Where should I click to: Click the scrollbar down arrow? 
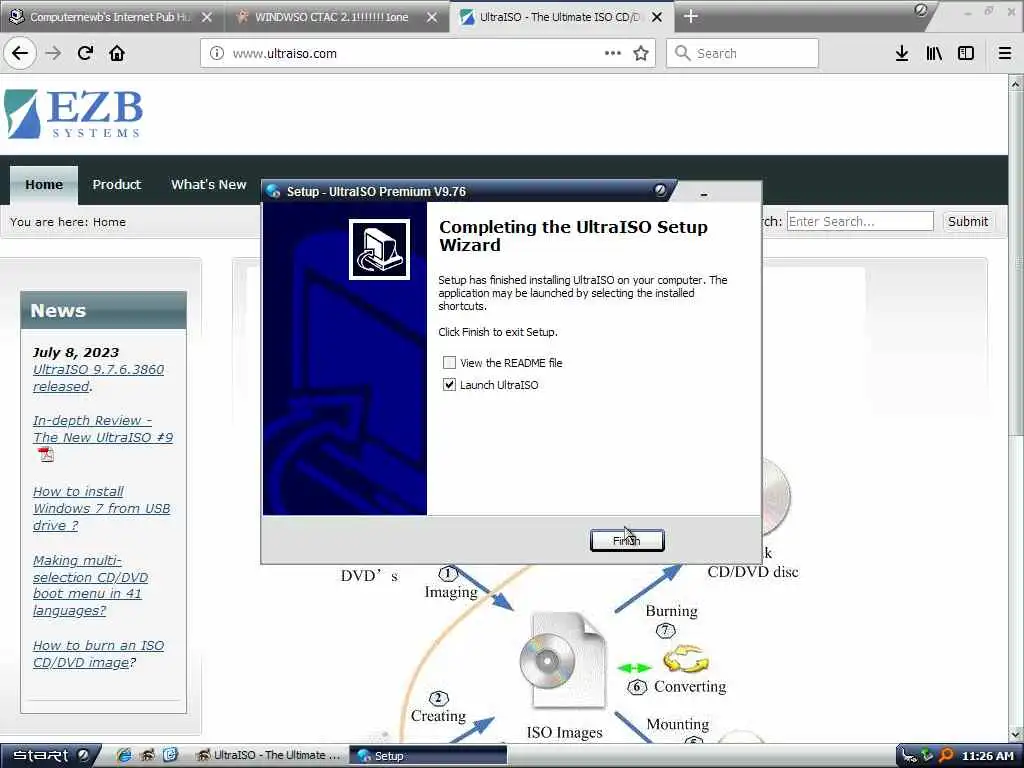(x=1016, y=736)
